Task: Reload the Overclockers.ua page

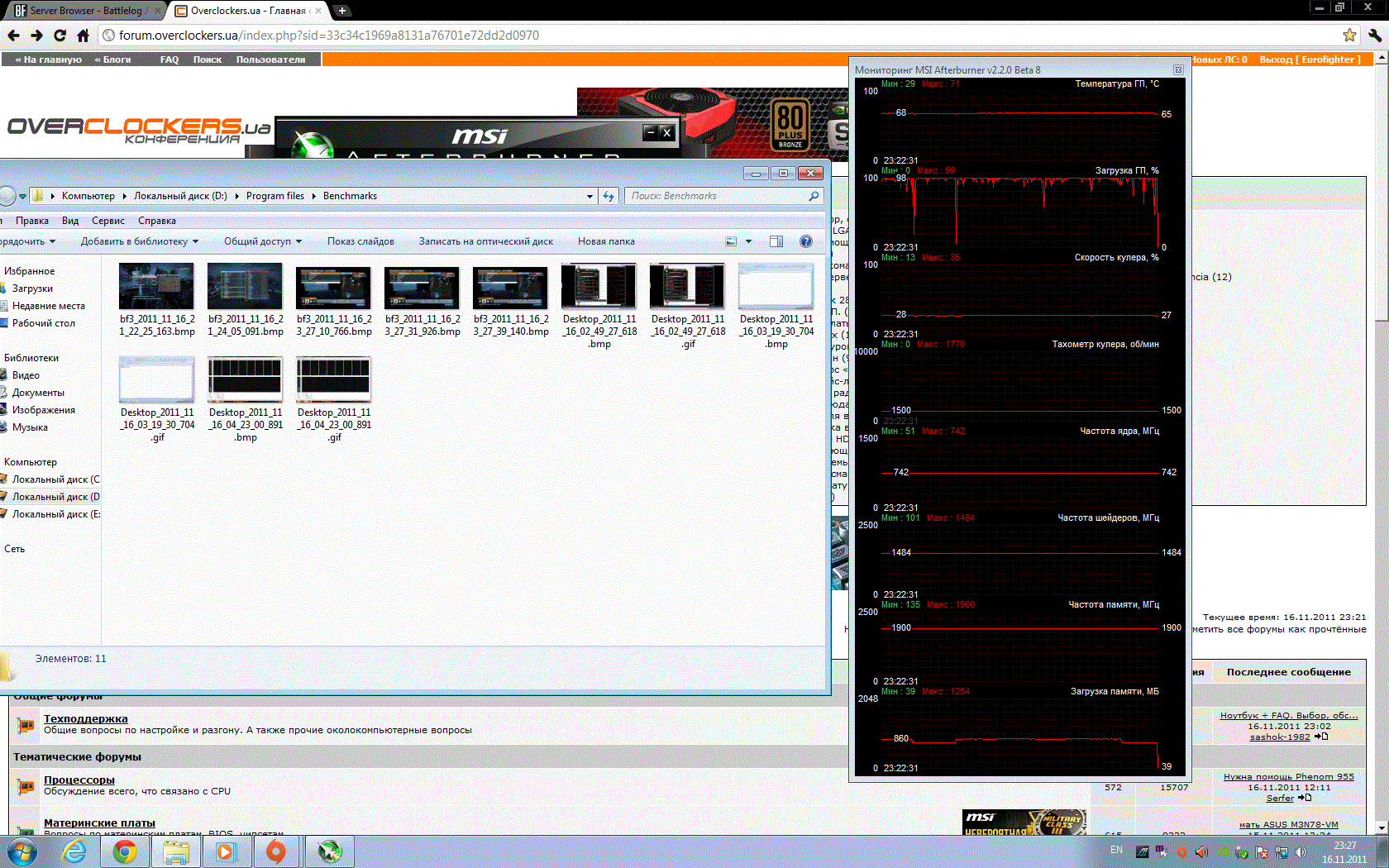Action: tap(60, 36)
